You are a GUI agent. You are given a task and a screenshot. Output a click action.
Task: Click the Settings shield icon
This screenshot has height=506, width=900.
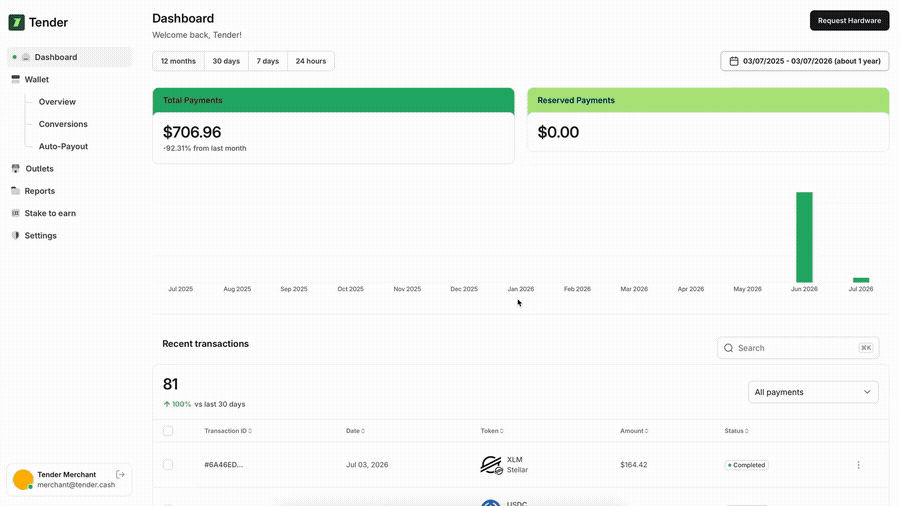point(15,235)
